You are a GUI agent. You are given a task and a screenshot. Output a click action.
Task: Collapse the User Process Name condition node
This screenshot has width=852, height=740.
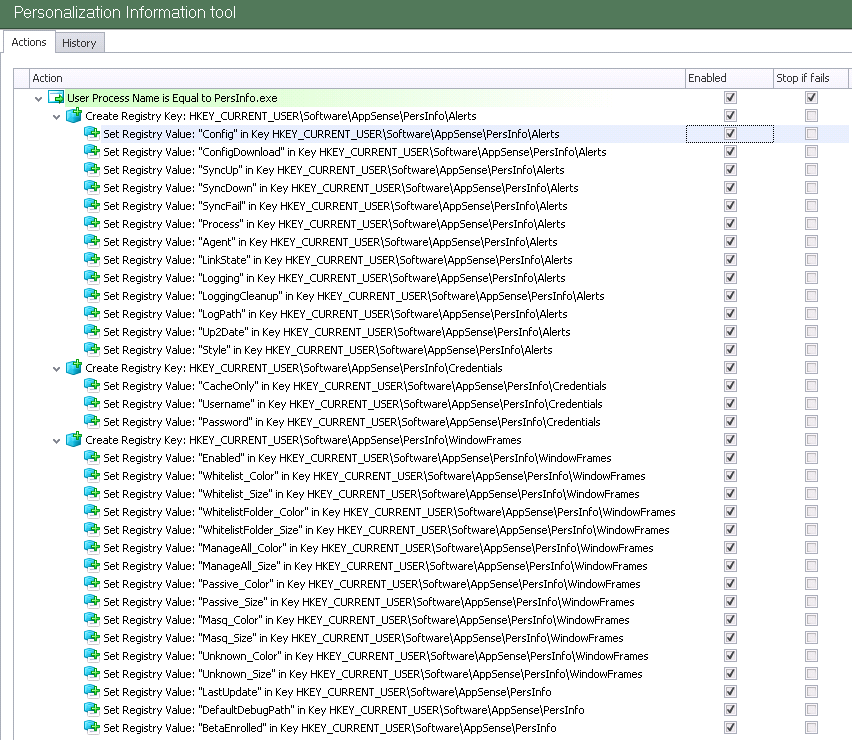coord(38,99)
